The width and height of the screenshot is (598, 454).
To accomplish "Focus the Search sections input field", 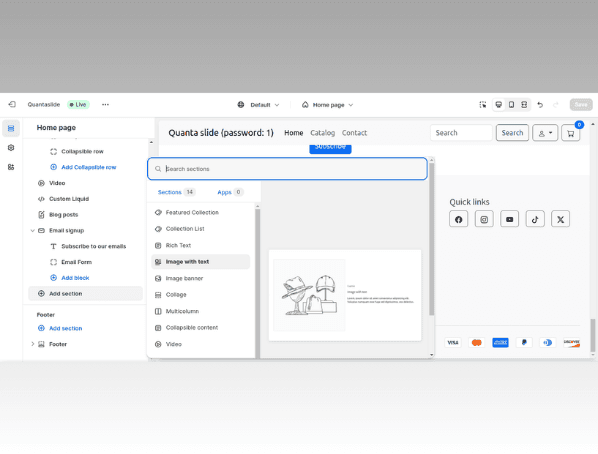I will [287, 169].
